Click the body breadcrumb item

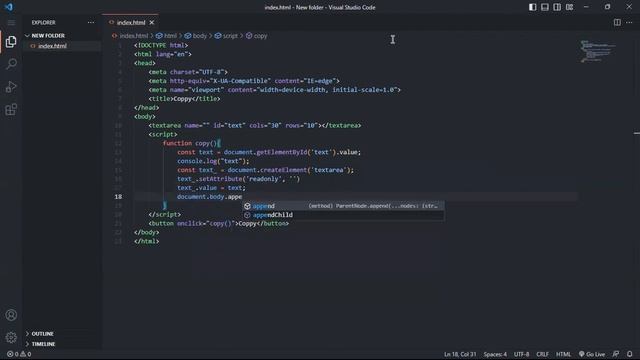(196, 36)
